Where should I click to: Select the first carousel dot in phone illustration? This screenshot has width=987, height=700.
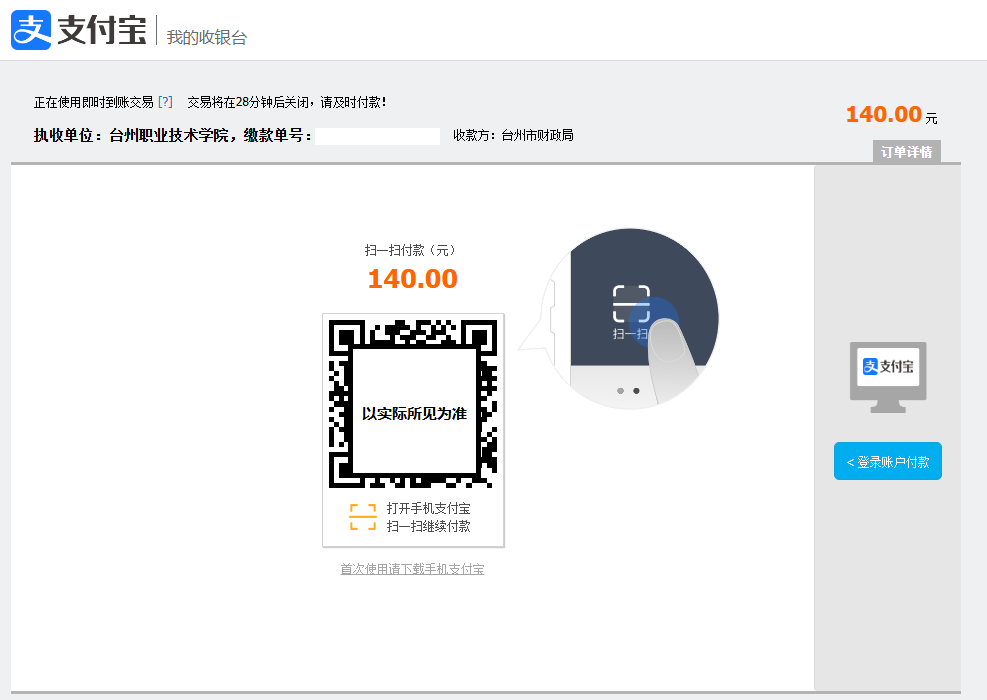(x=620, y=391)
